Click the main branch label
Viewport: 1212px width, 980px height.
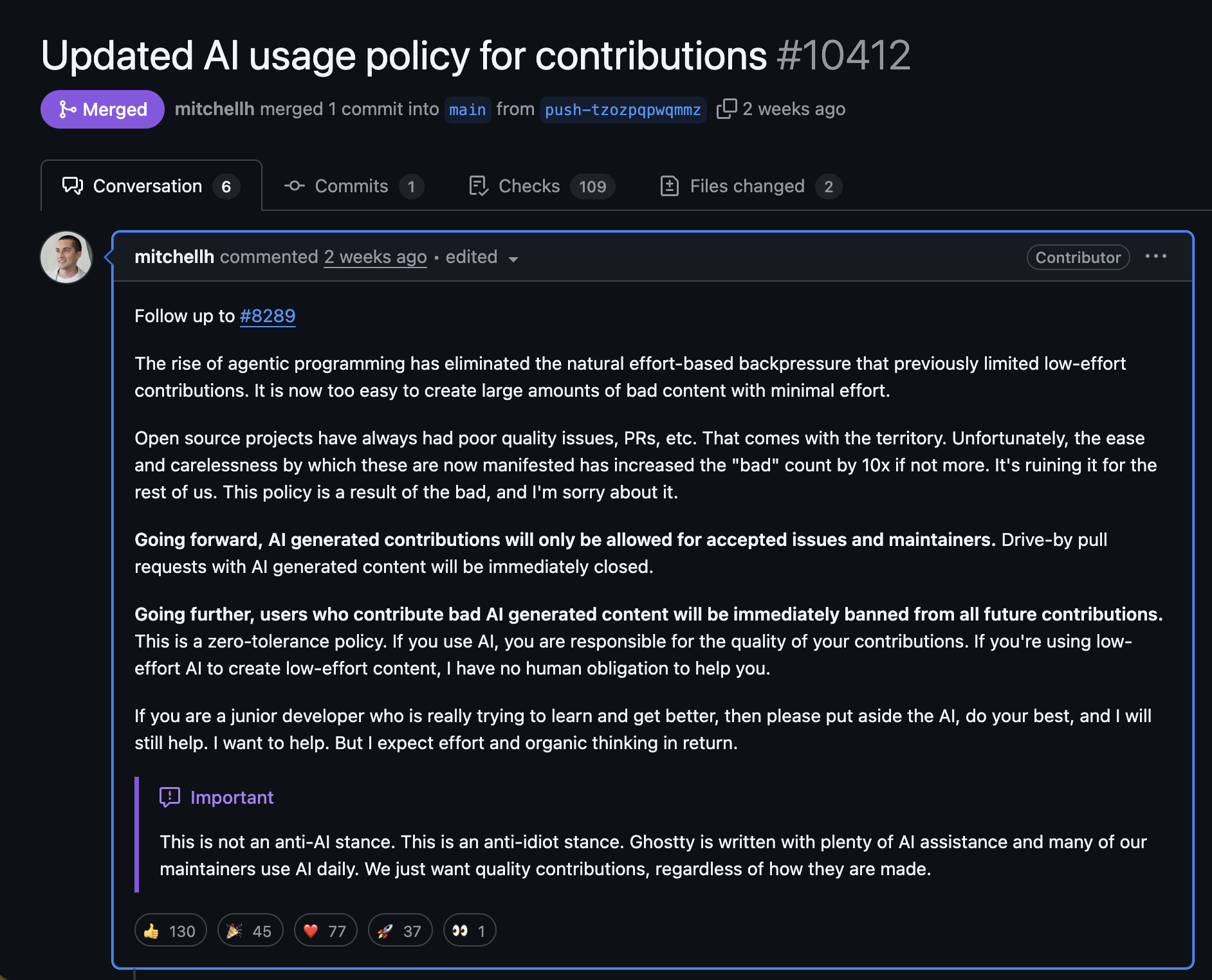(467, 109)
